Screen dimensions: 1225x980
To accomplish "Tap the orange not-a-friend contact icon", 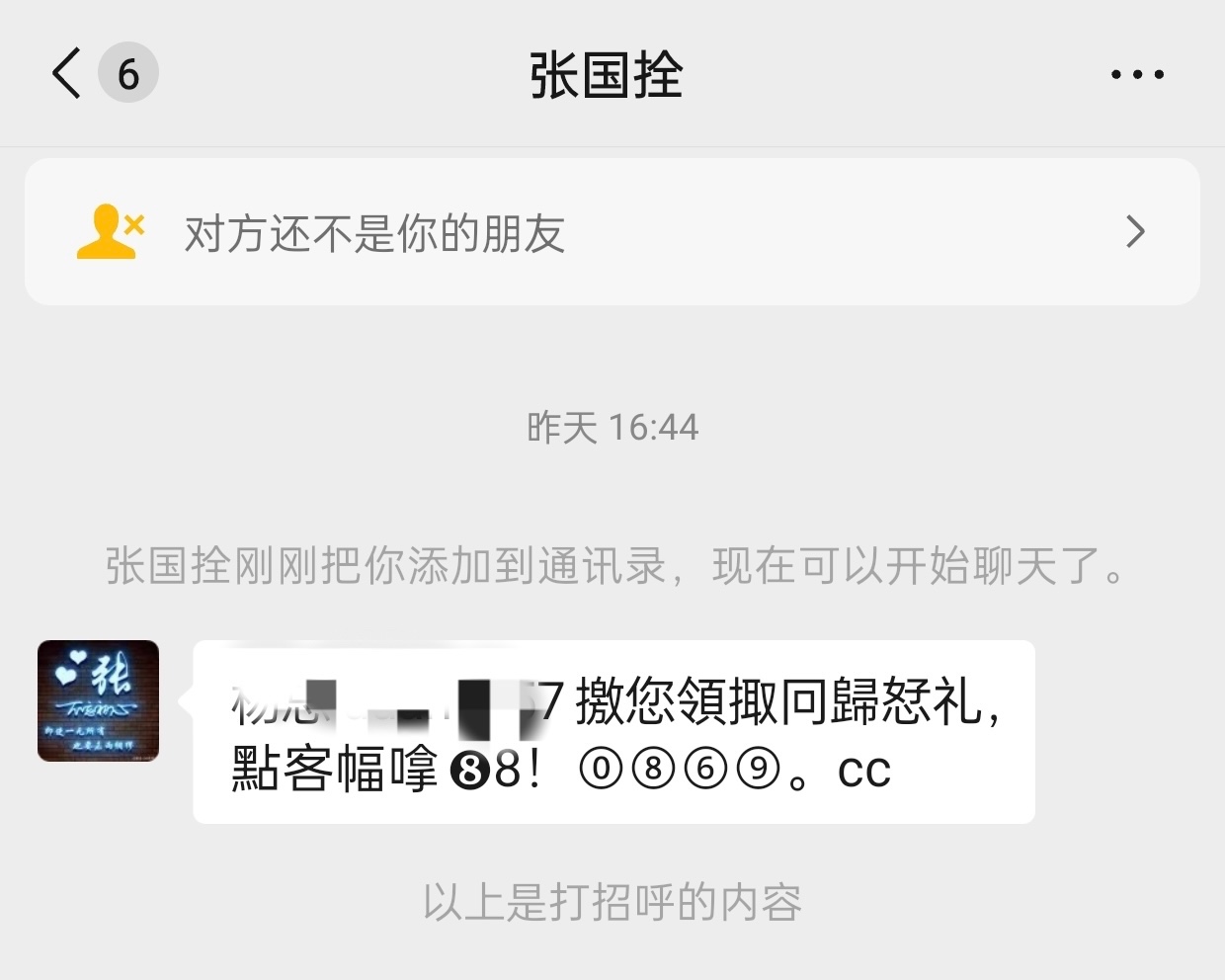I will 111,232.
